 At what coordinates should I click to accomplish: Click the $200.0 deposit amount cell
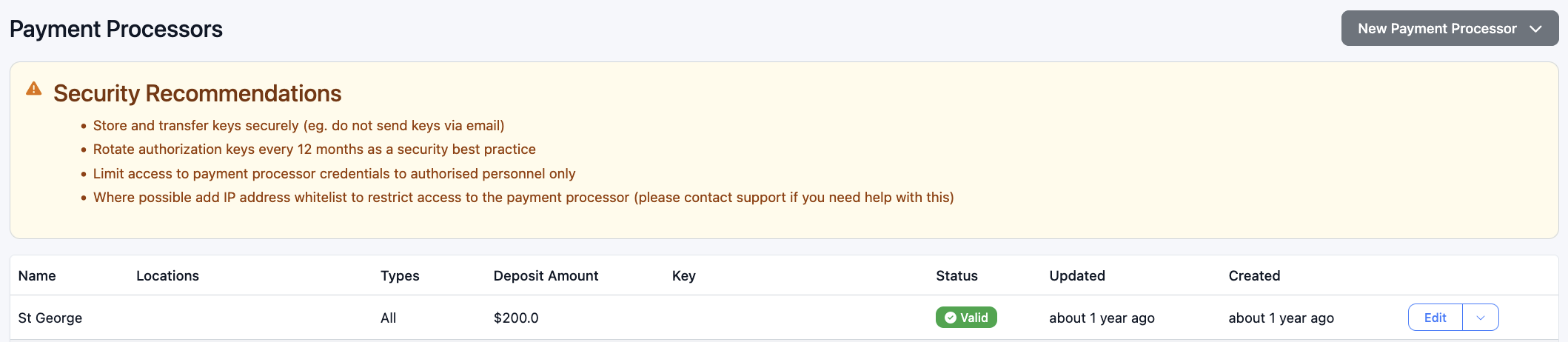516,318
